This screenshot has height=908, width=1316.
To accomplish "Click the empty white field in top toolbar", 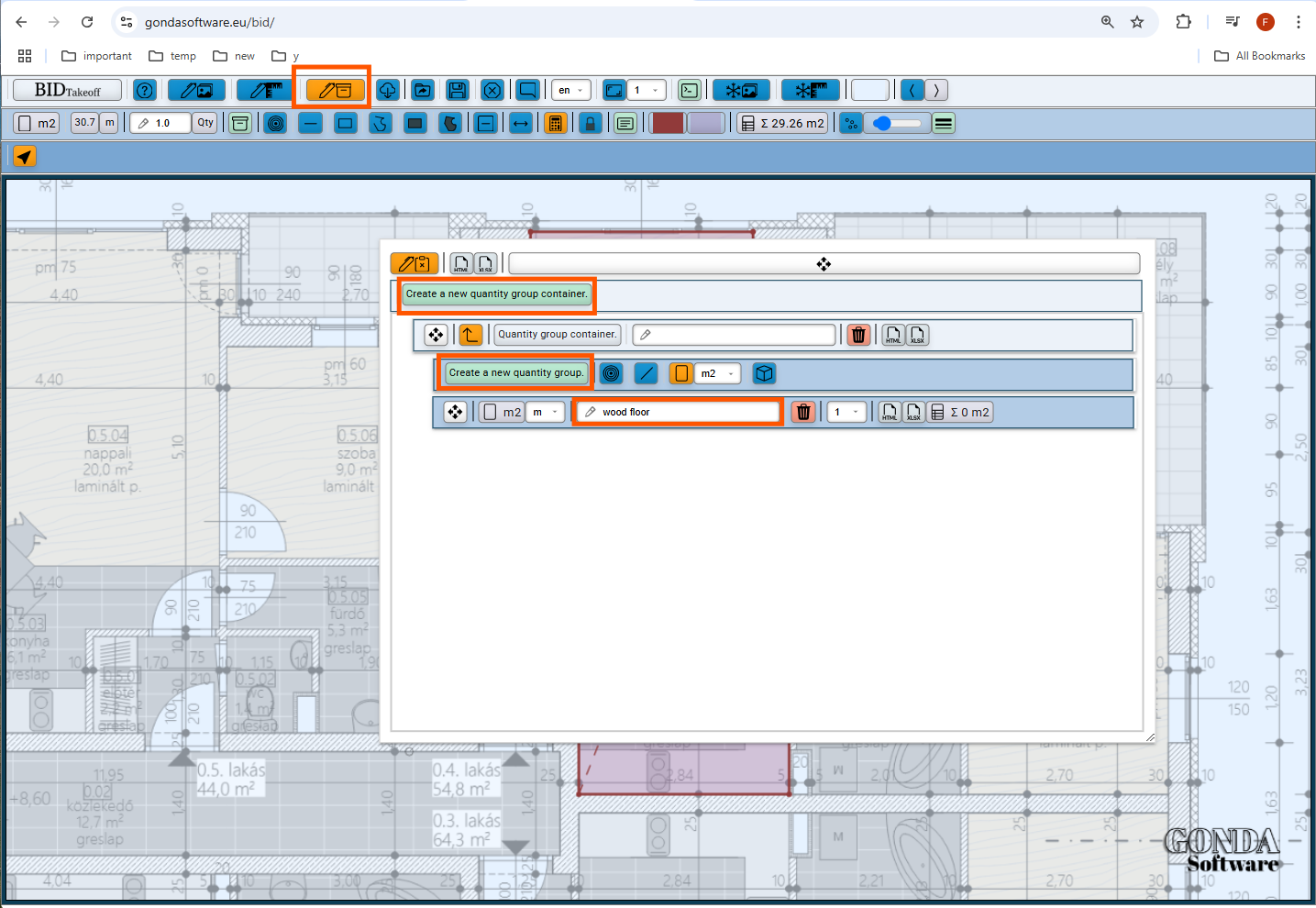I will [x=870, y=90].
